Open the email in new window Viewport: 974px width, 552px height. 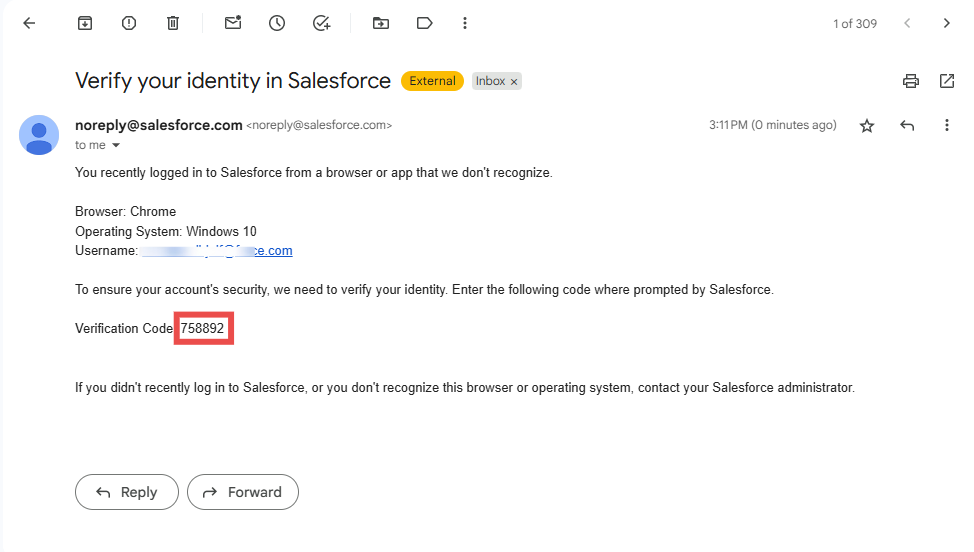(946, 81)
